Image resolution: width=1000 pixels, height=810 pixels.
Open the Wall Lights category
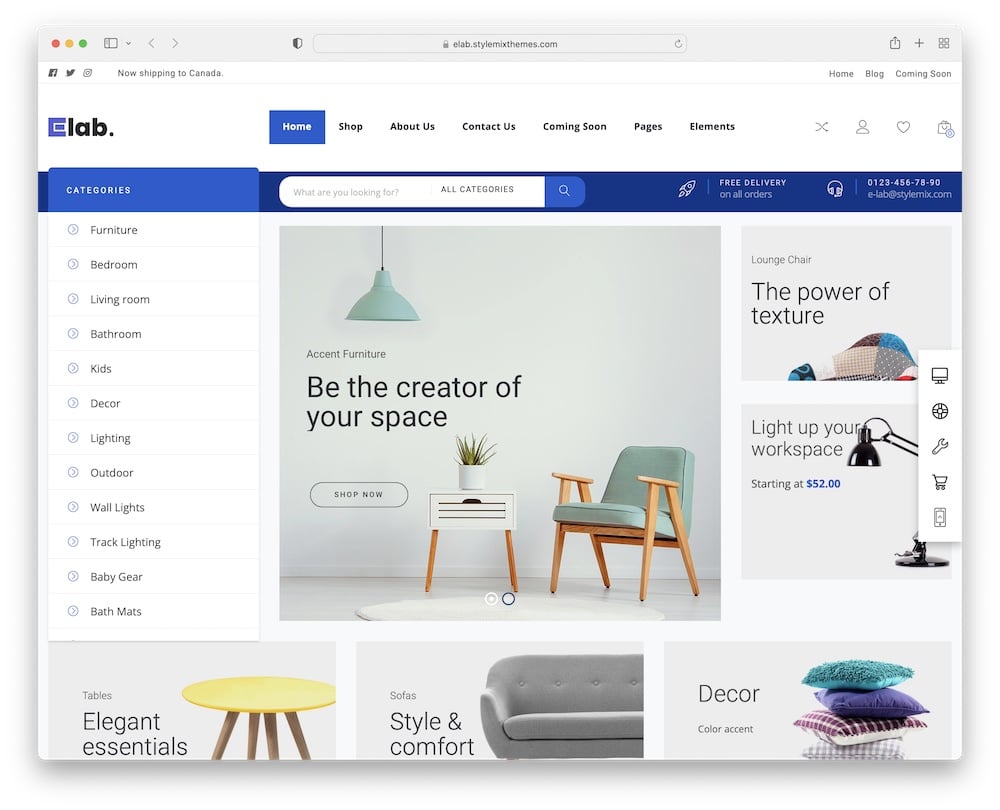tap(154, 507)
